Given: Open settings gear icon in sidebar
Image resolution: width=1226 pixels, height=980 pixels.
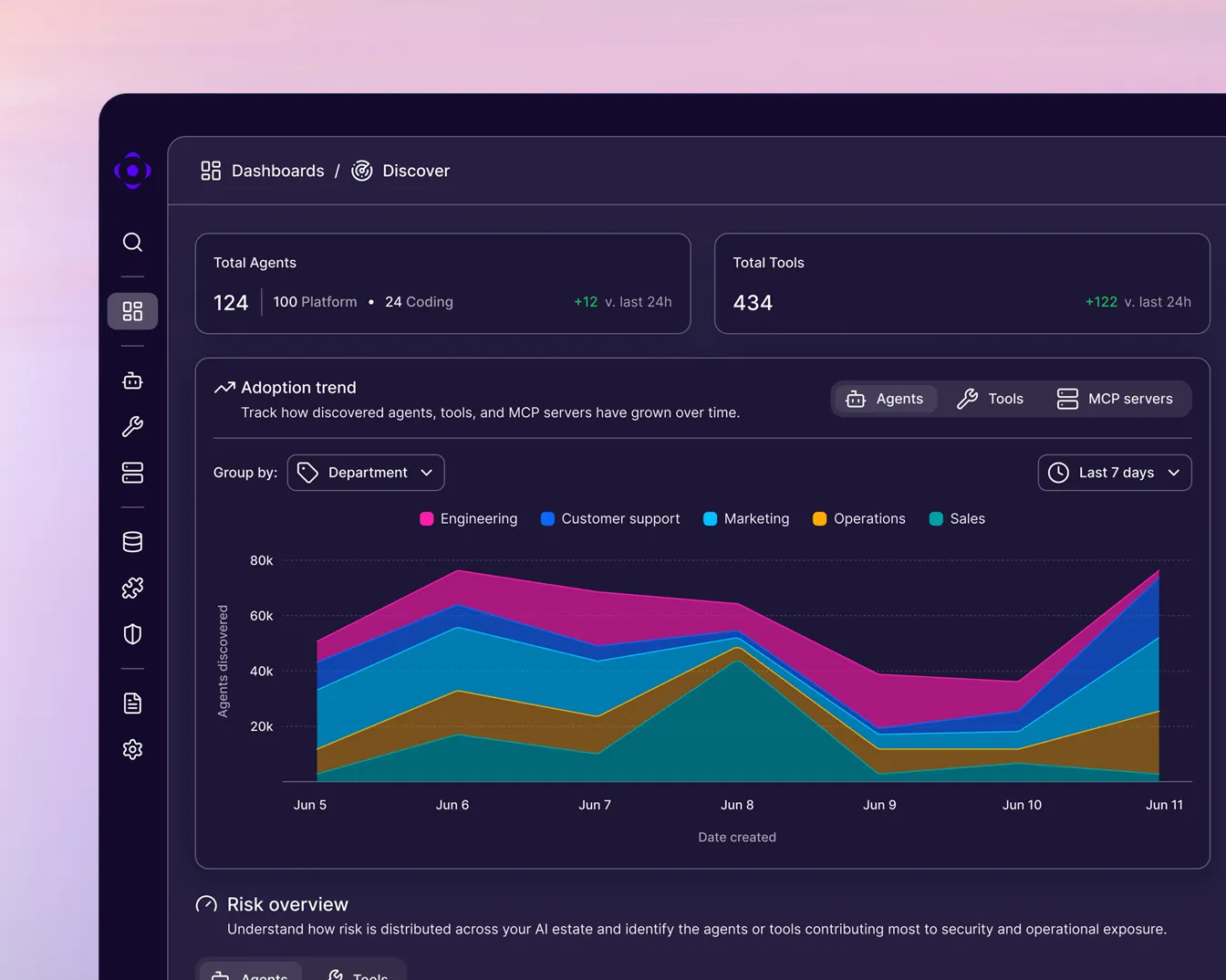Looking at the screenshot, I should (132, 749).
